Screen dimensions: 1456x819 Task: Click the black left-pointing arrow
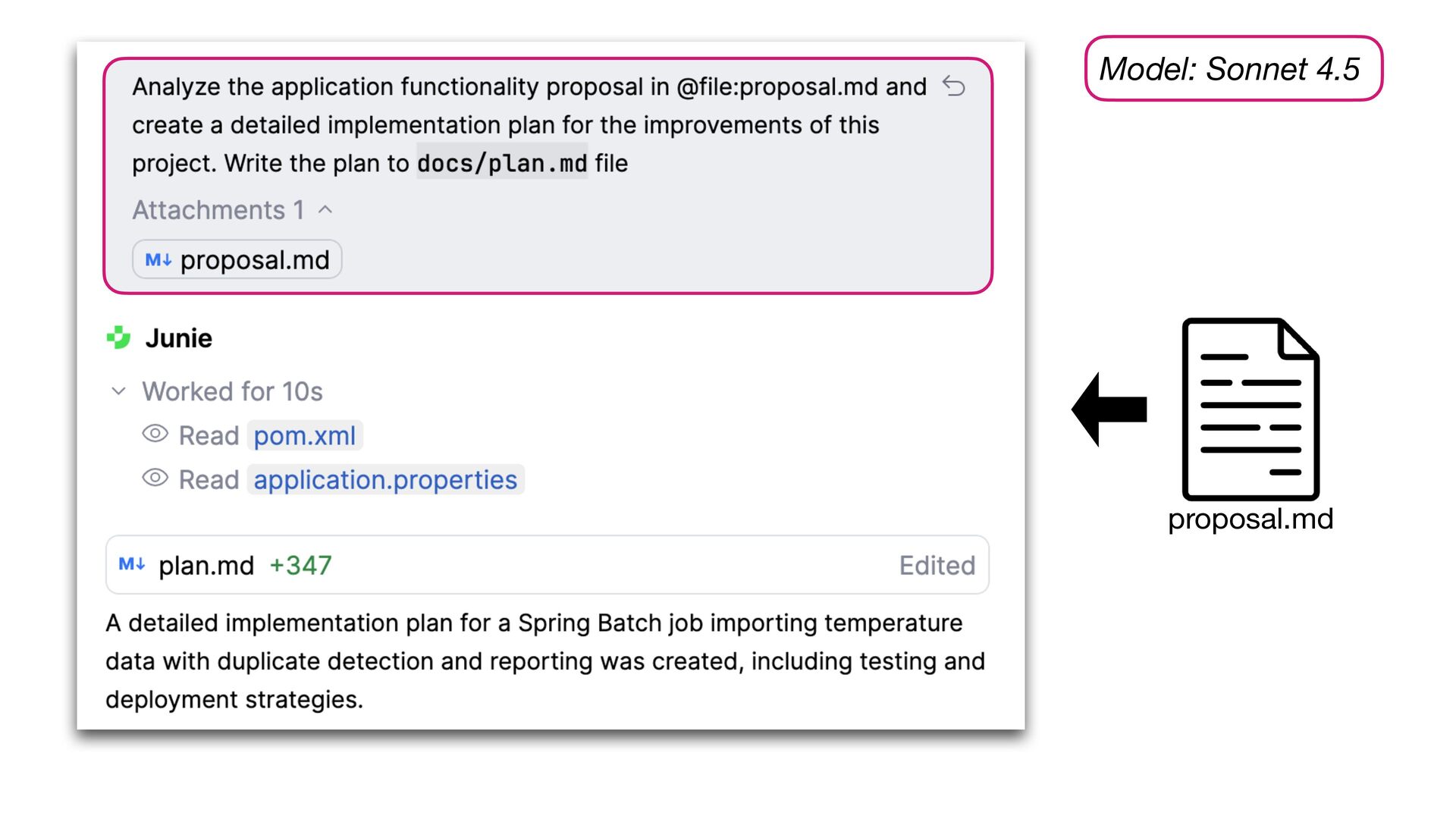click(1109, 409)
